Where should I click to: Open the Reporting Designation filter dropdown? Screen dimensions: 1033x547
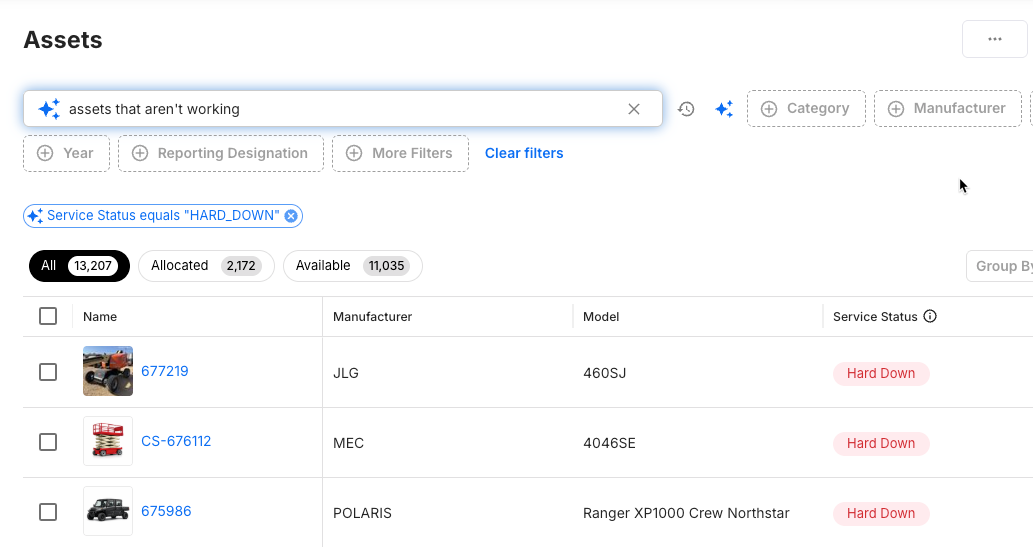point(221,154)
